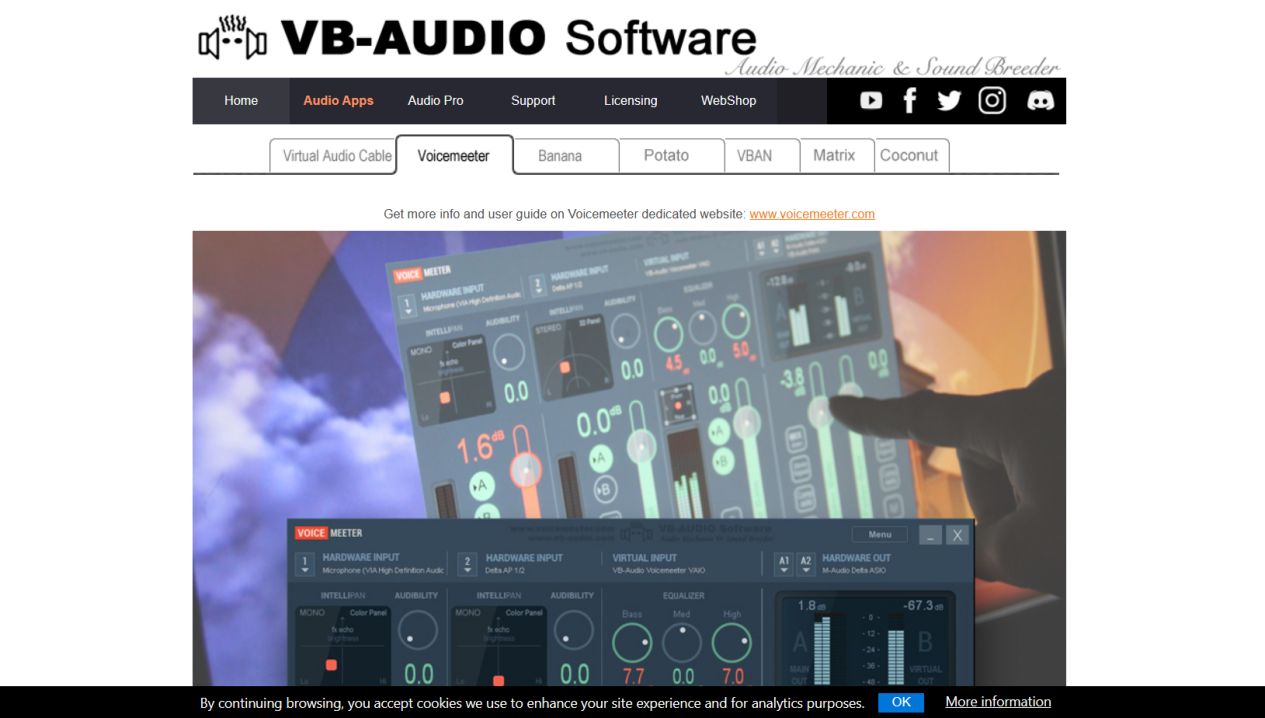1265x718 pixels.
Task: Click the M-Audio Delta ASIO output label
Action: coord(855,570)
